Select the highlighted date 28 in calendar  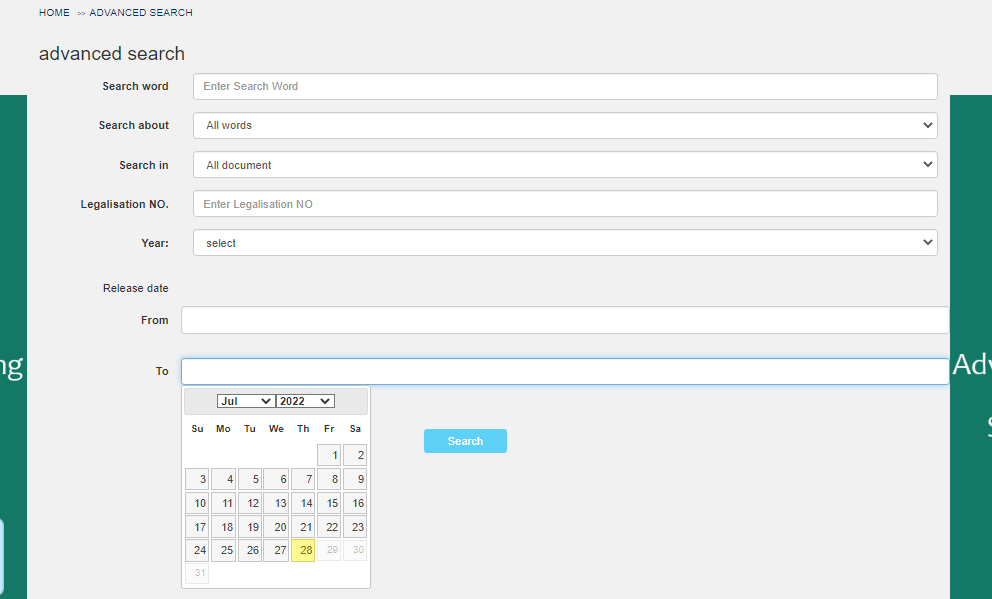303,551
